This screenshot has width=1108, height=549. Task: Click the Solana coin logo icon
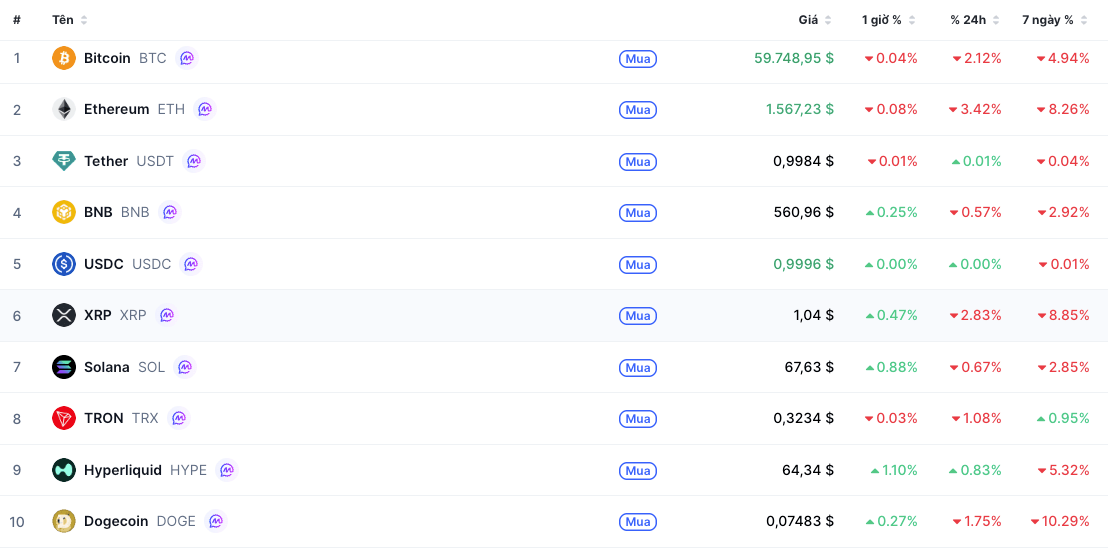tap(64, 367)
